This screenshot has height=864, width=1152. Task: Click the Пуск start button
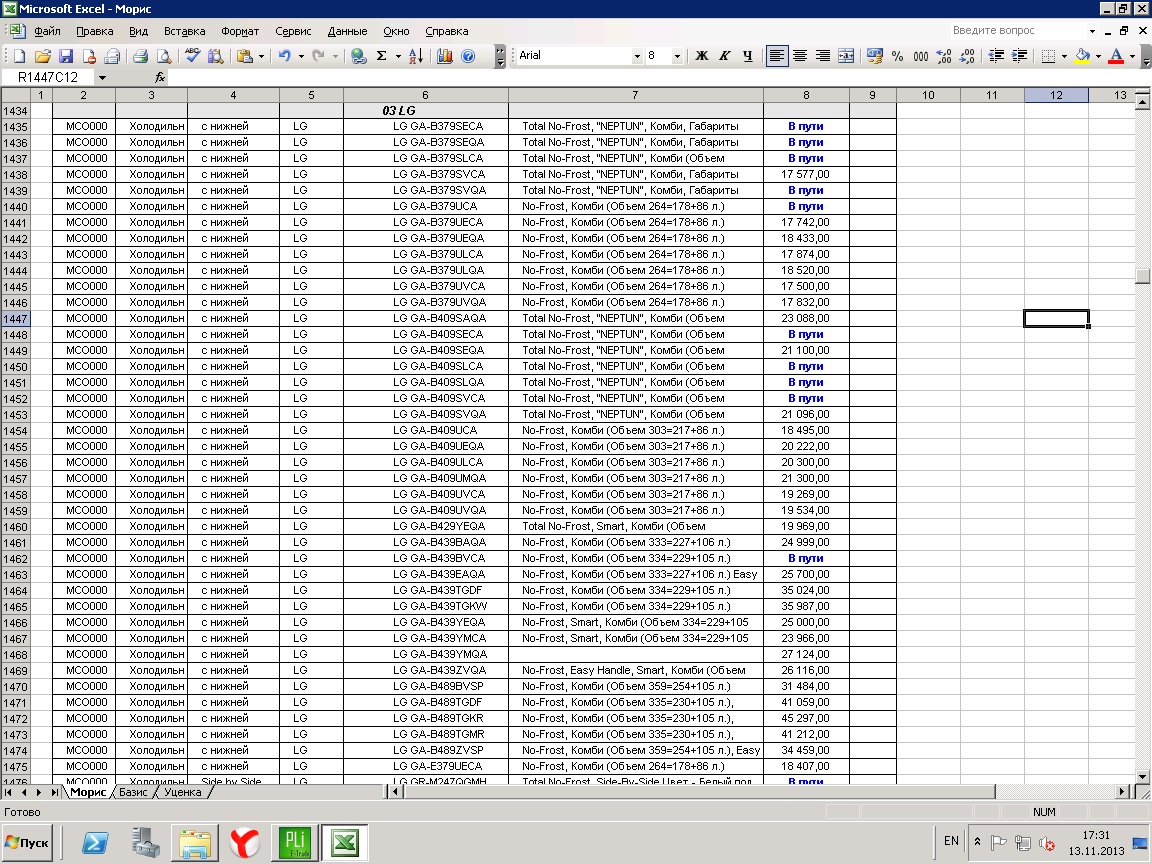(x=27, y=843)
